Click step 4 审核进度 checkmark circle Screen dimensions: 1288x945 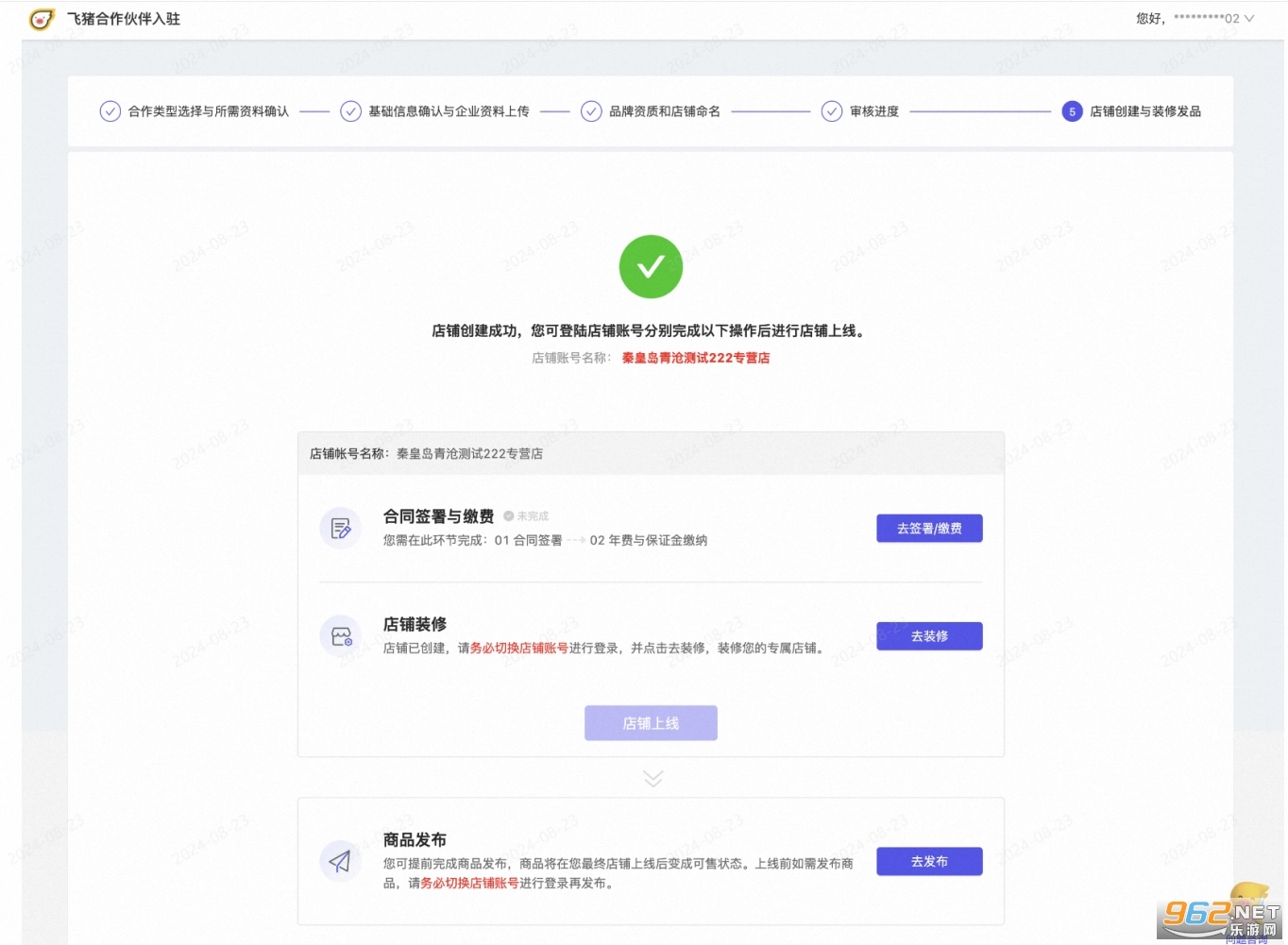832,111
